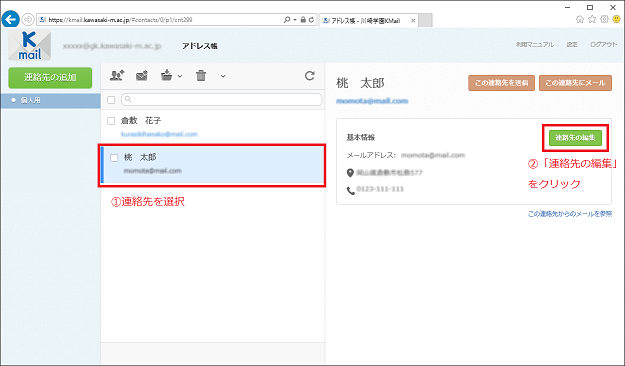Select the 桃 太郎 contact row
This screenshot has height=366, width=625.
click(x=213, y=164)
